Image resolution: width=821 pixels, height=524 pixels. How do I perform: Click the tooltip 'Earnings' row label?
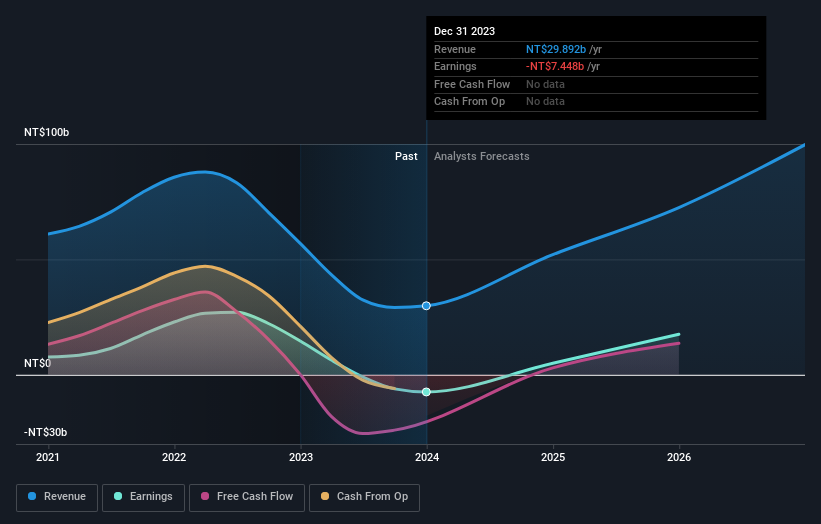455,66
